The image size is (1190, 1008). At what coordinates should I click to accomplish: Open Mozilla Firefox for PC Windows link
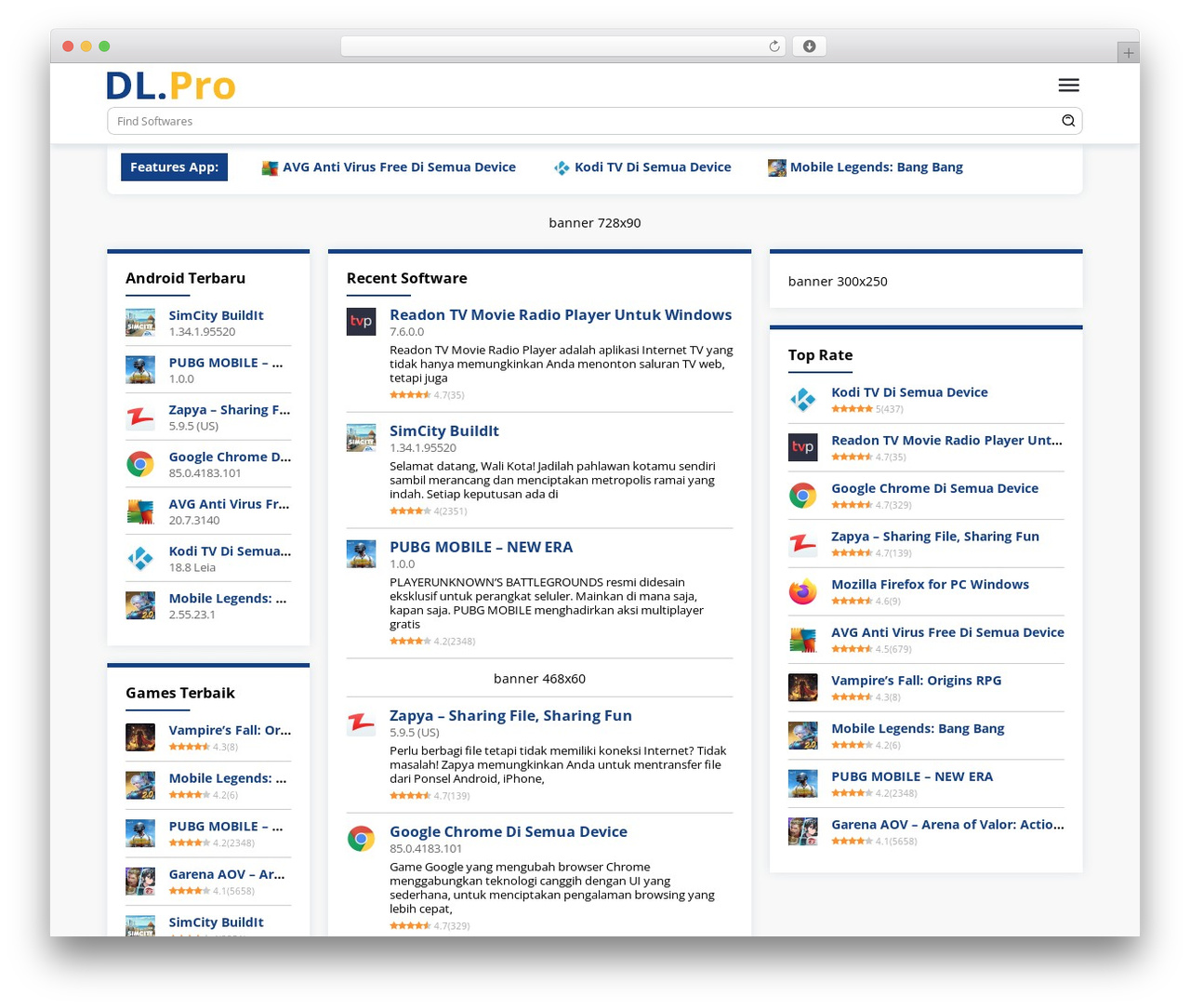click(930, 585)
